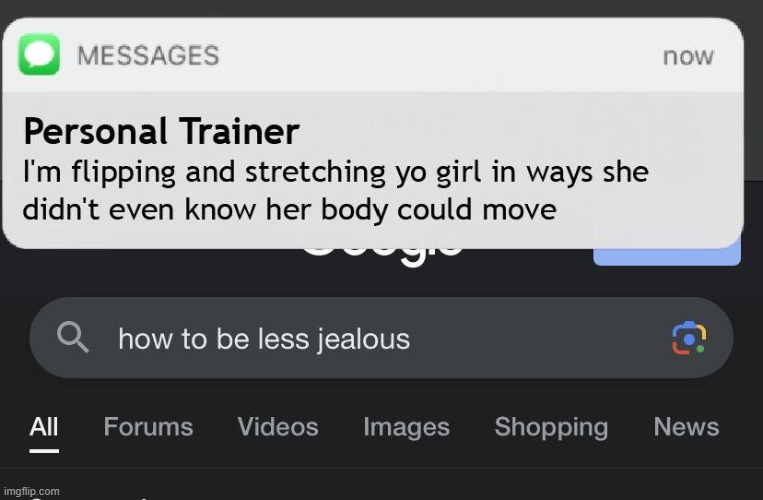
Task: Select the All results tab
Action: point(44,427)
